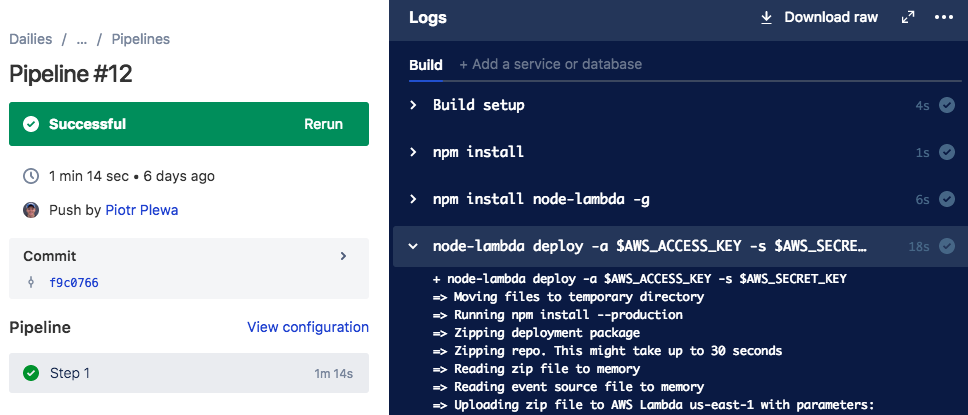
Task: Open the three-dots more options menu
Action: click(x=944, y=18)
